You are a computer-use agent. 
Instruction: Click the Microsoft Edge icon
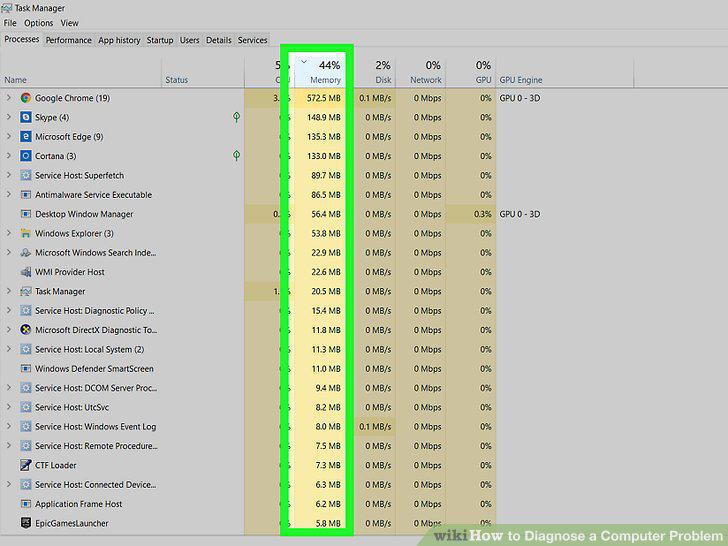[x=26, y=136]
